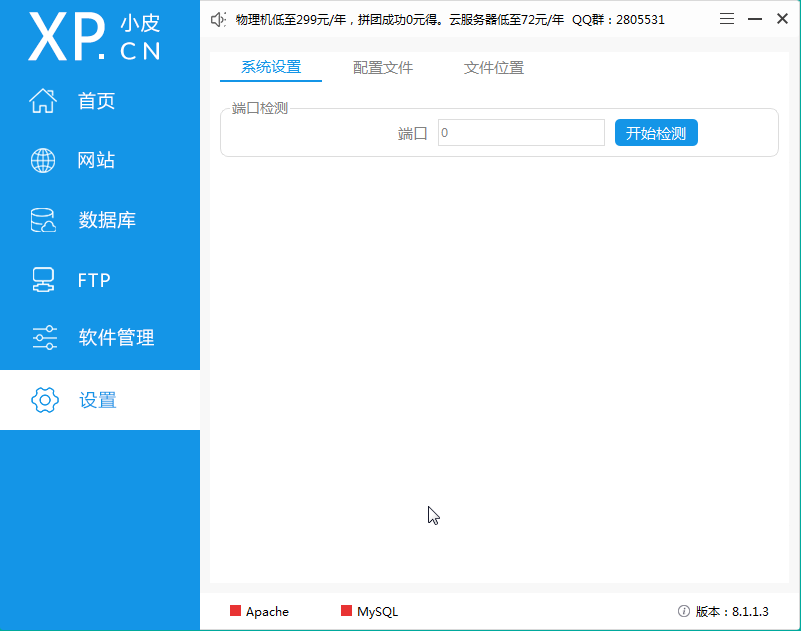The image size is (801, 631).
Task: Switch to the 配置文件 tab
Action: [x=383, y=68]
